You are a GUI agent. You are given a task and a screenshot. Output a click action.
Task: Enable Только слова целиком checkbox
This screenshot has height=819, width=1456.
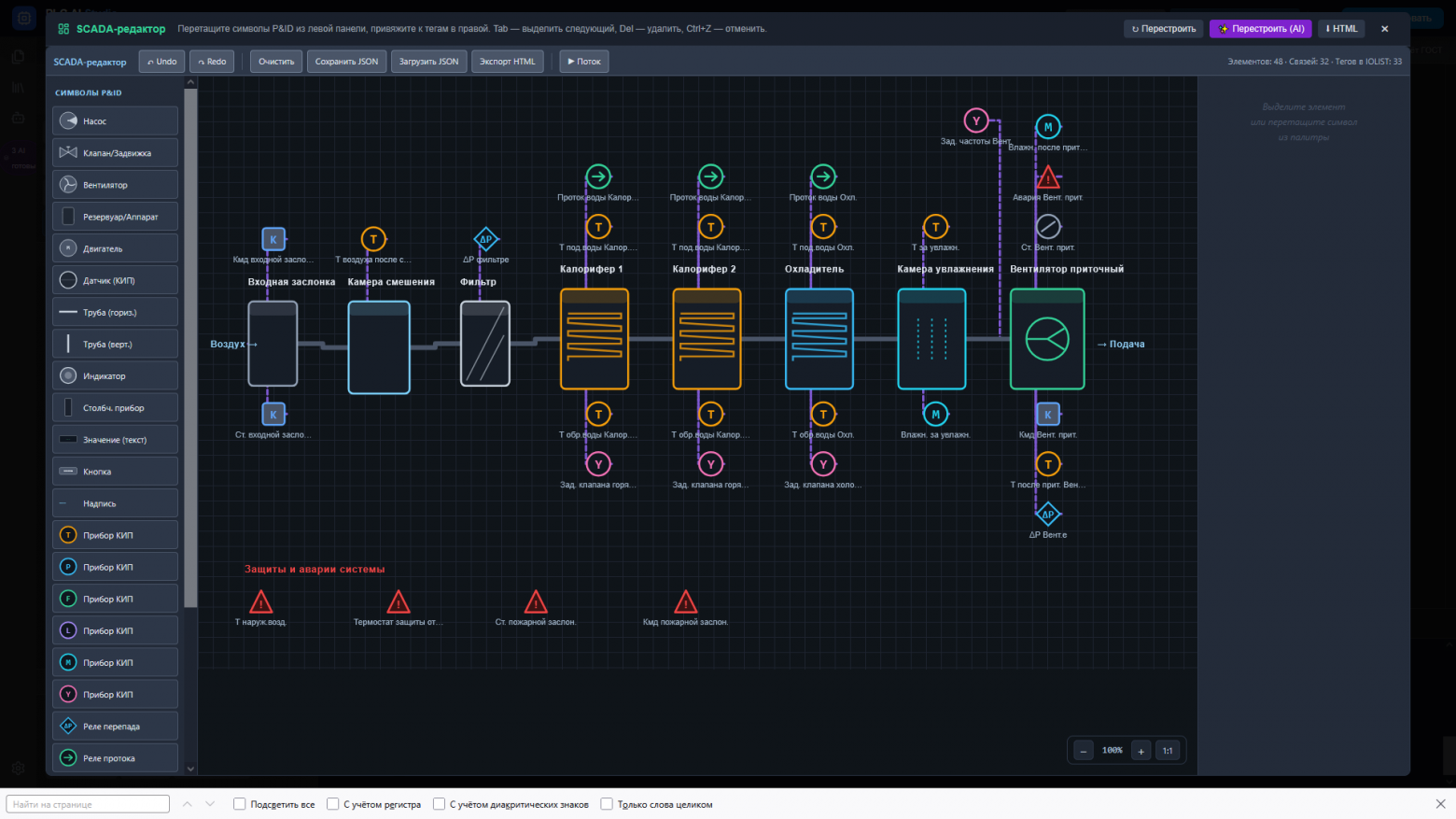click(607, 804)
